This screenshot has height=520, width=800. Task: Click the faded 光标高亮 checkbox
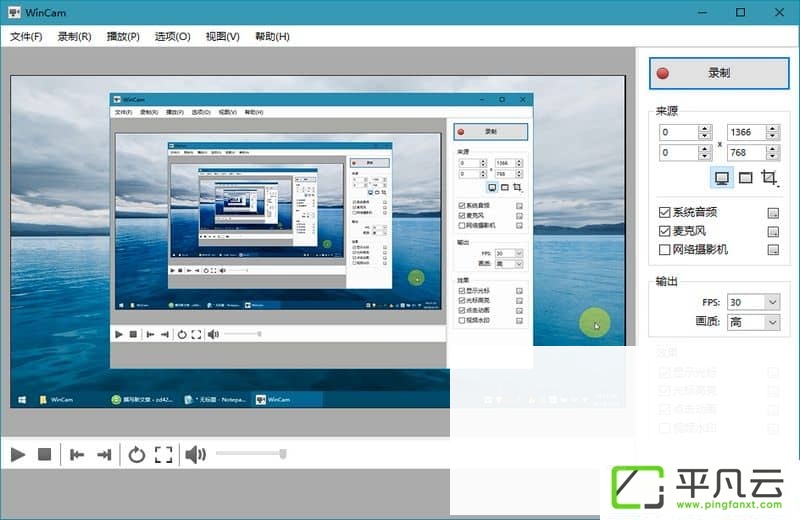(664, 390)
